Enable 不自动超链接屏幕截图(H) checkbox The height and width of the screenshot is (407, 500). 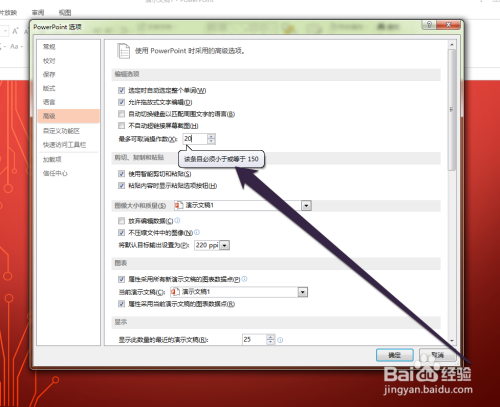[121, 126]
